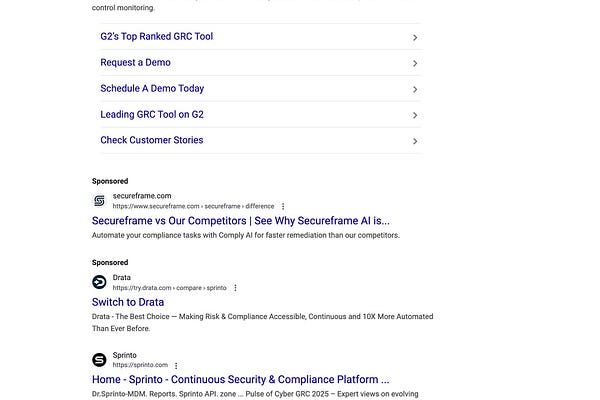
Task: Click the Sponsored label above Drata ad
Action: point(110,263)
